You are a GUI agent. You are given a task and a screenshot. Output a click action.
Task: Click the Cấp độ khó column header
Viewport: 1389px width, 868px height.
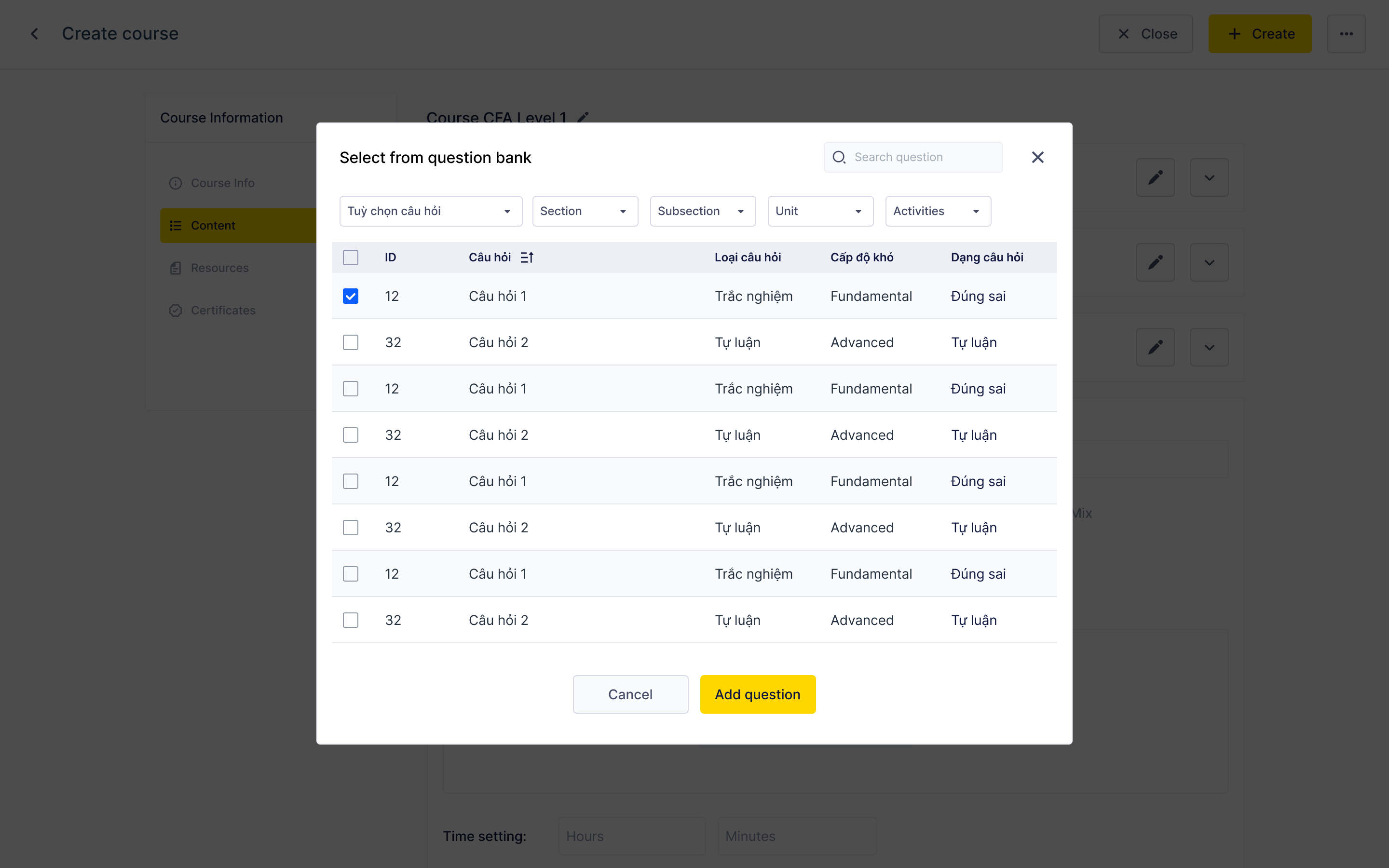click(x=861, y=257)
